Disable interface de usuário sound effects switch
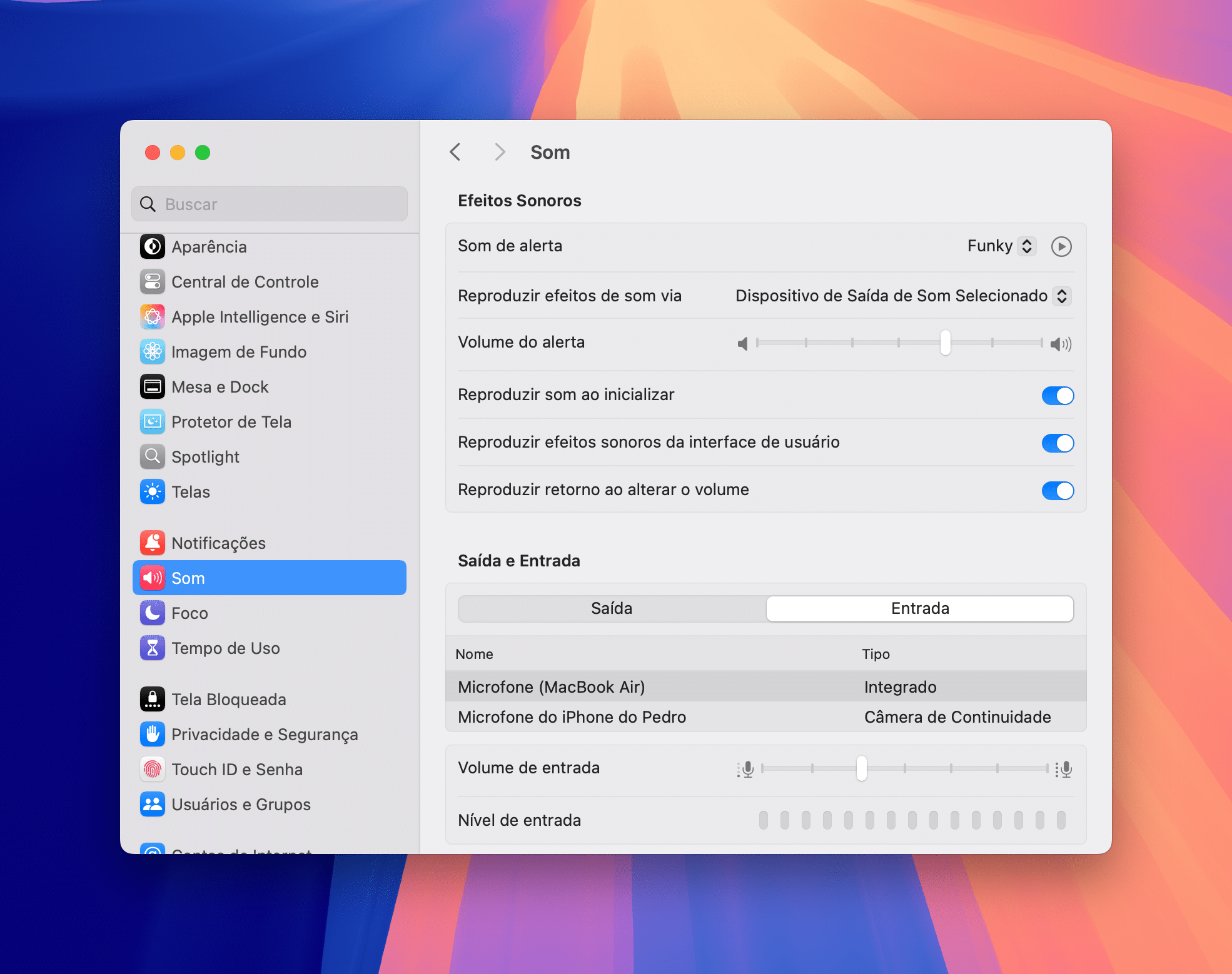Viewport: 1232px width, 974px height. tap(1058, 443)
